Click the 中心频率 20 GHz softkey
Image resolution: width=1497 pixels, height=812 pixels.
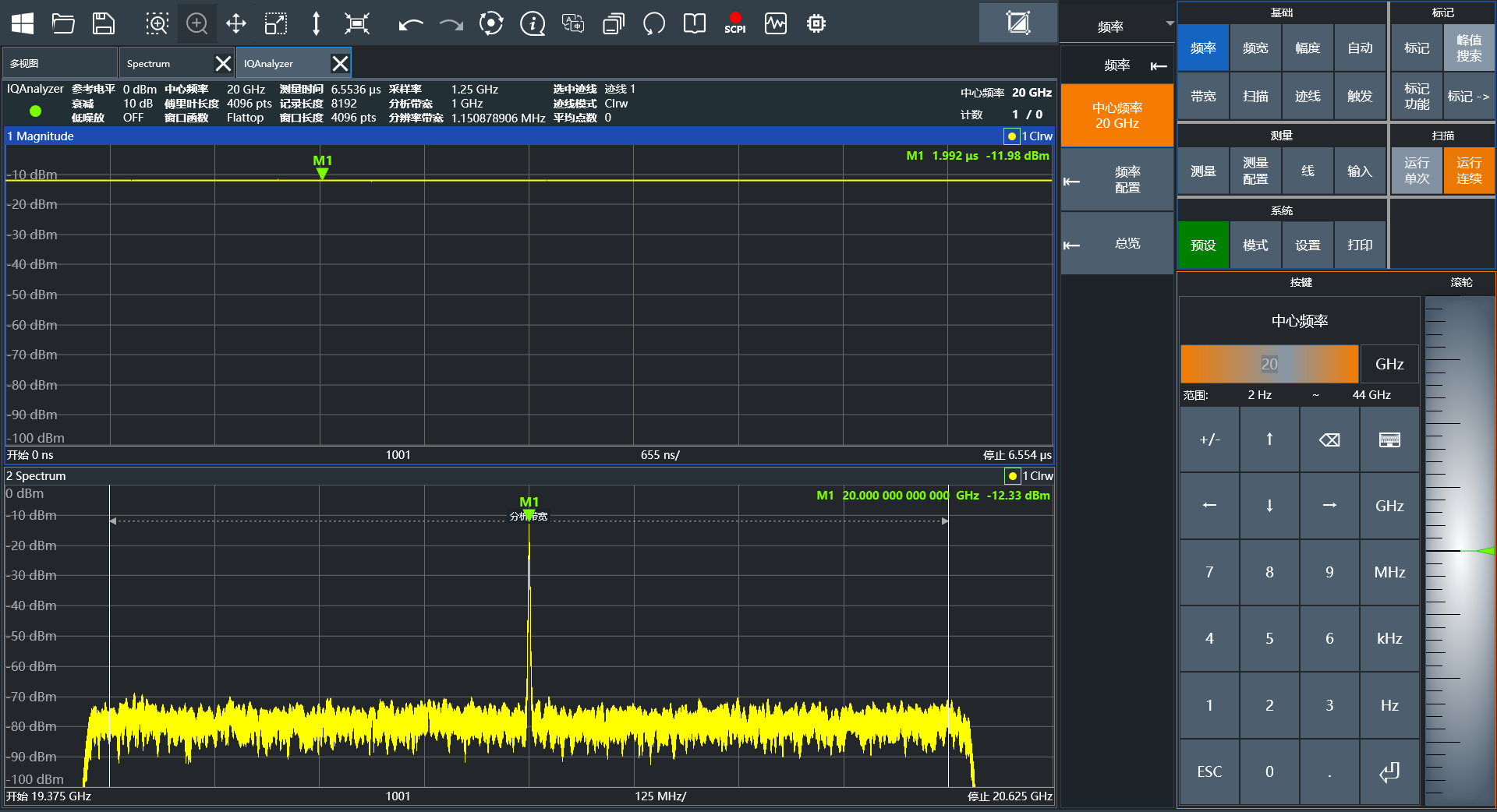pyautogui.click(x=1117, y=115)
